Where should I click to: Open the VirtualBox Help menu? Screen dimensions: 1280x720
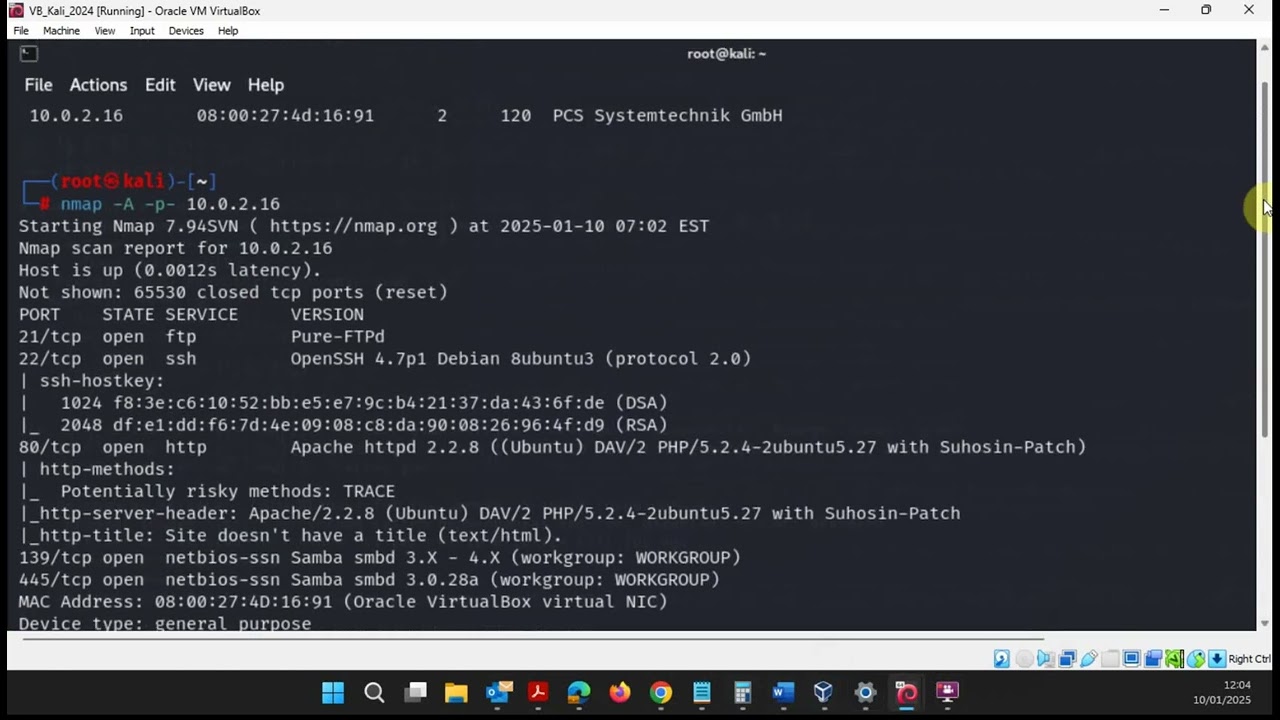coord(228,31)
